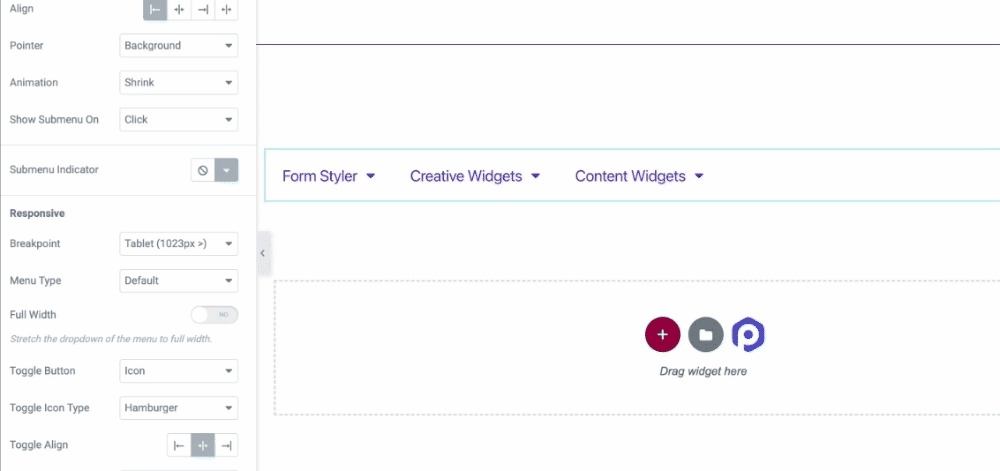
Task: Select caret-down submenu indicator icon
Action: pos(227,170)
